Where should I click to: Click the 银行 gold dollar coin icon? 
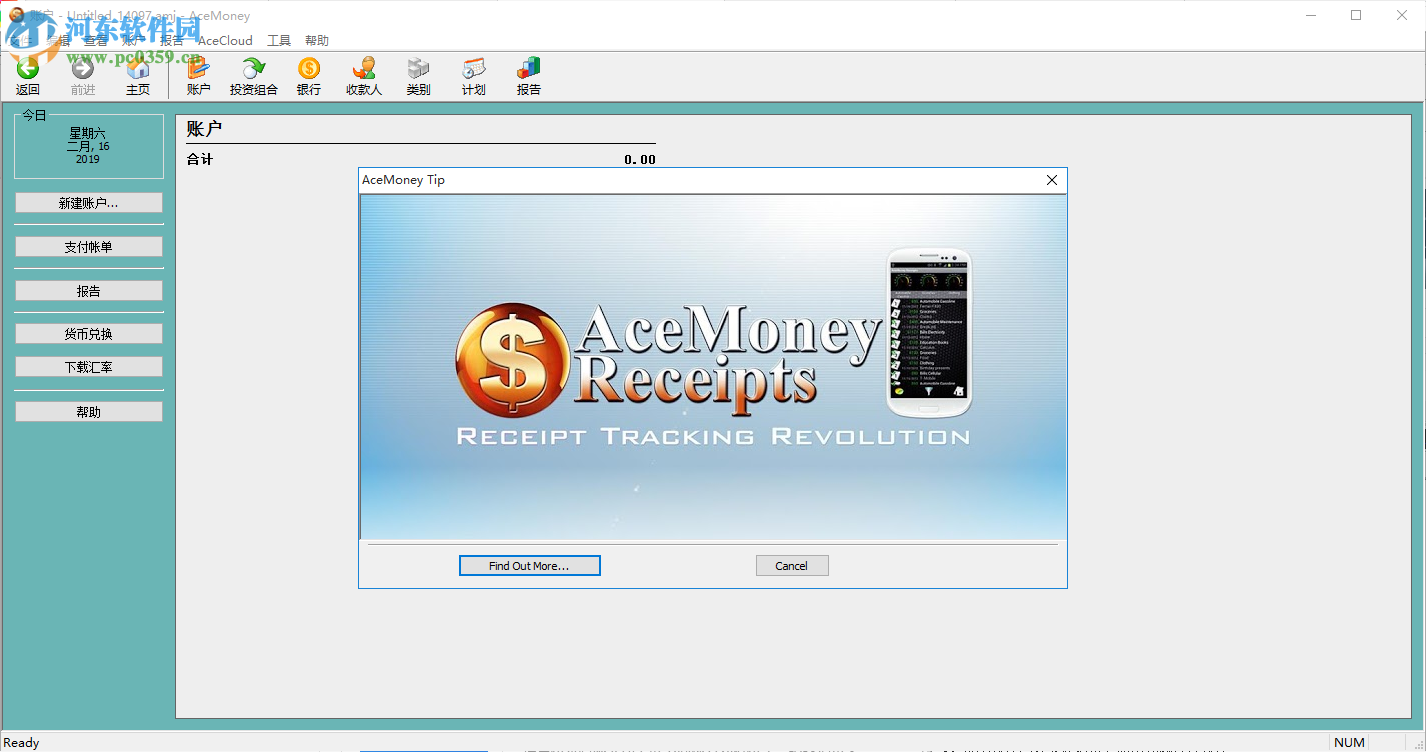309,68
